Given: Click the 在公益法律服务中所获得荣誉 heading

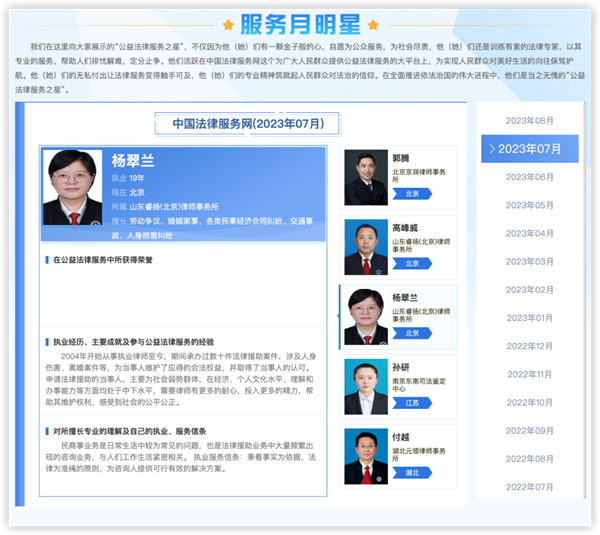Looking at the screenshot, I should [103, 260].
